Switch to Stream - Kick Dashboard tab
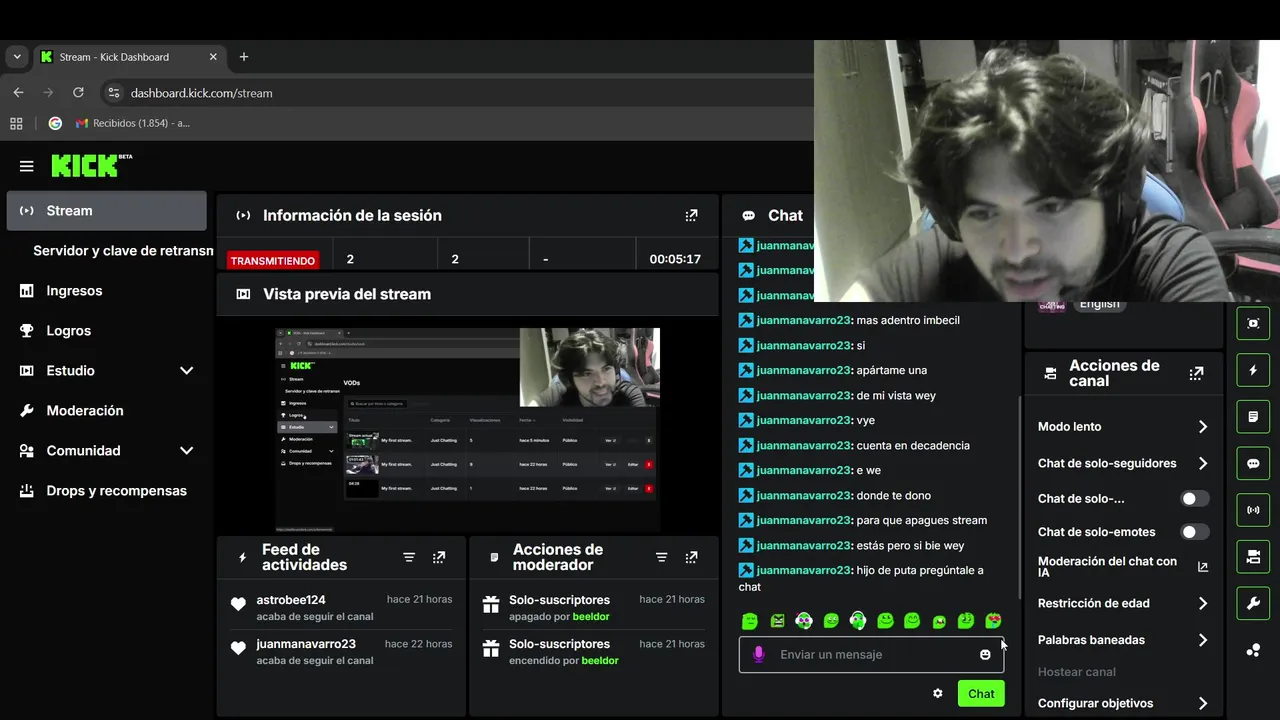The width and height of the screenshot is (1280, 720). click(128, 57)
